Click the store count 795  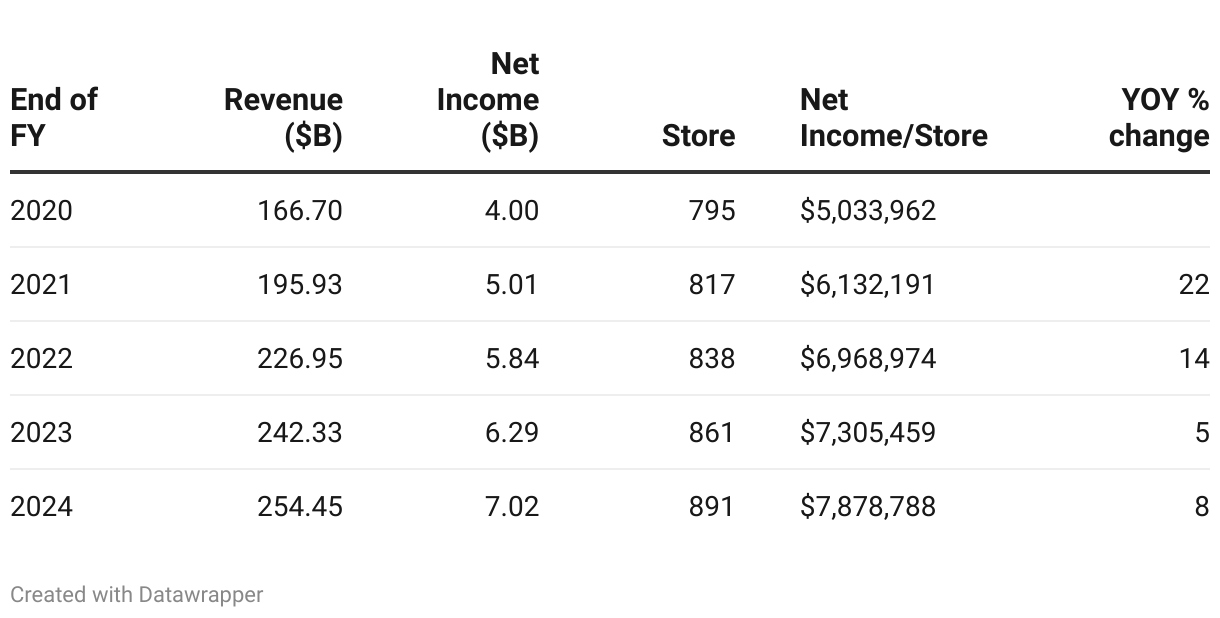[x=711, y=210]
